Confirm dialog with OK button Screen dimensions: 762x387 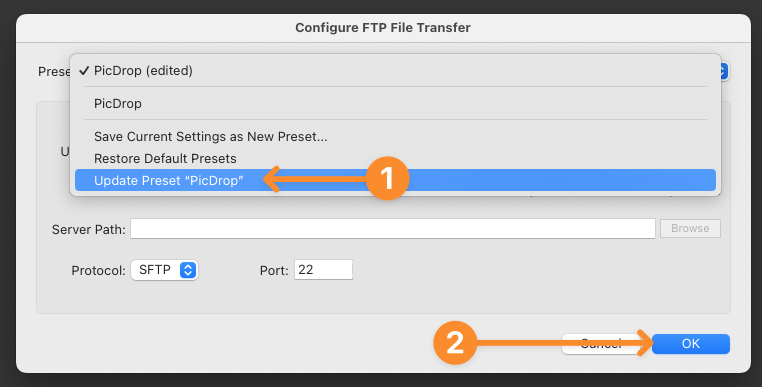(x=691, y=344)
